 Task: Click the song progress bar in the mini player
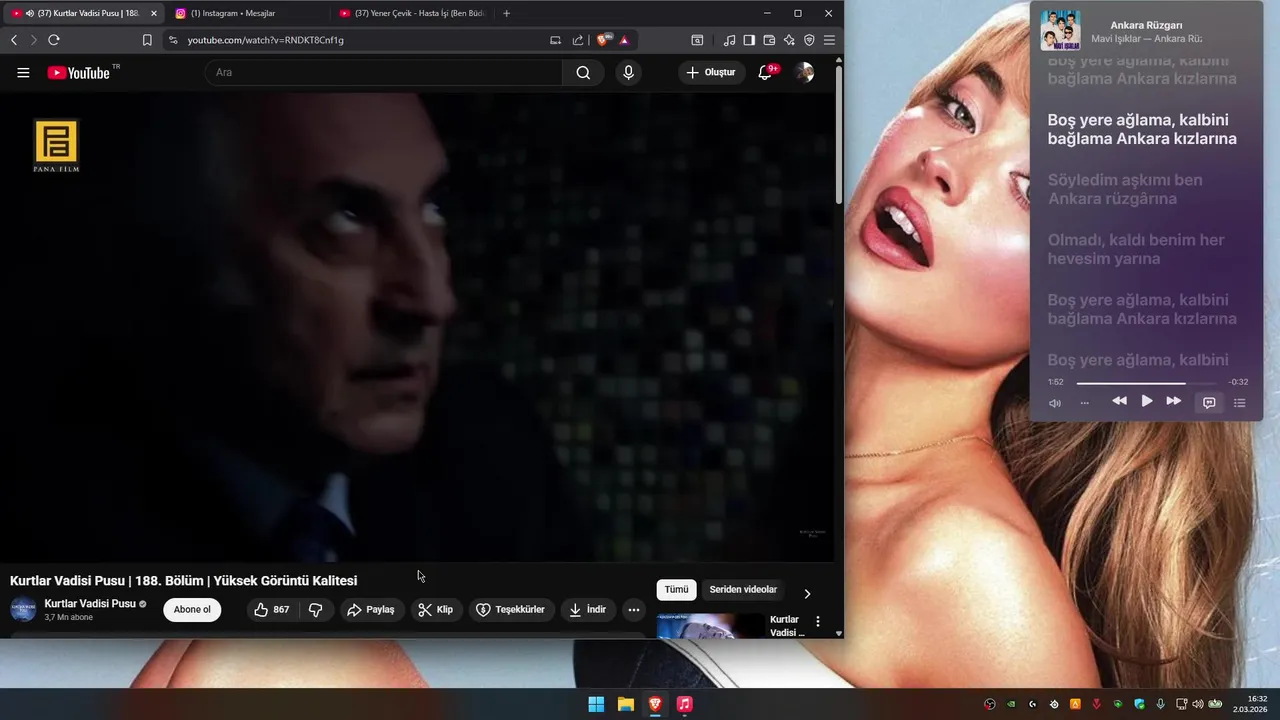[1146, 383]
